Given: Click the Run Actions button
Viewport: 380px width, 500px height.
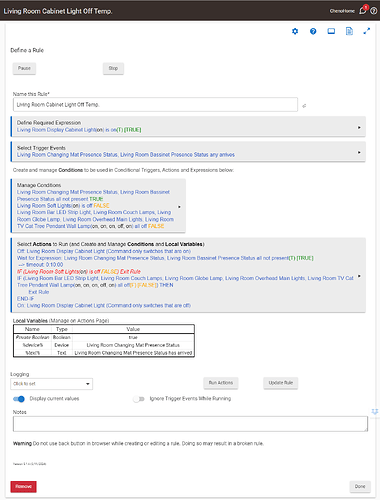Looking at the screenshot, I should [221, 383].
